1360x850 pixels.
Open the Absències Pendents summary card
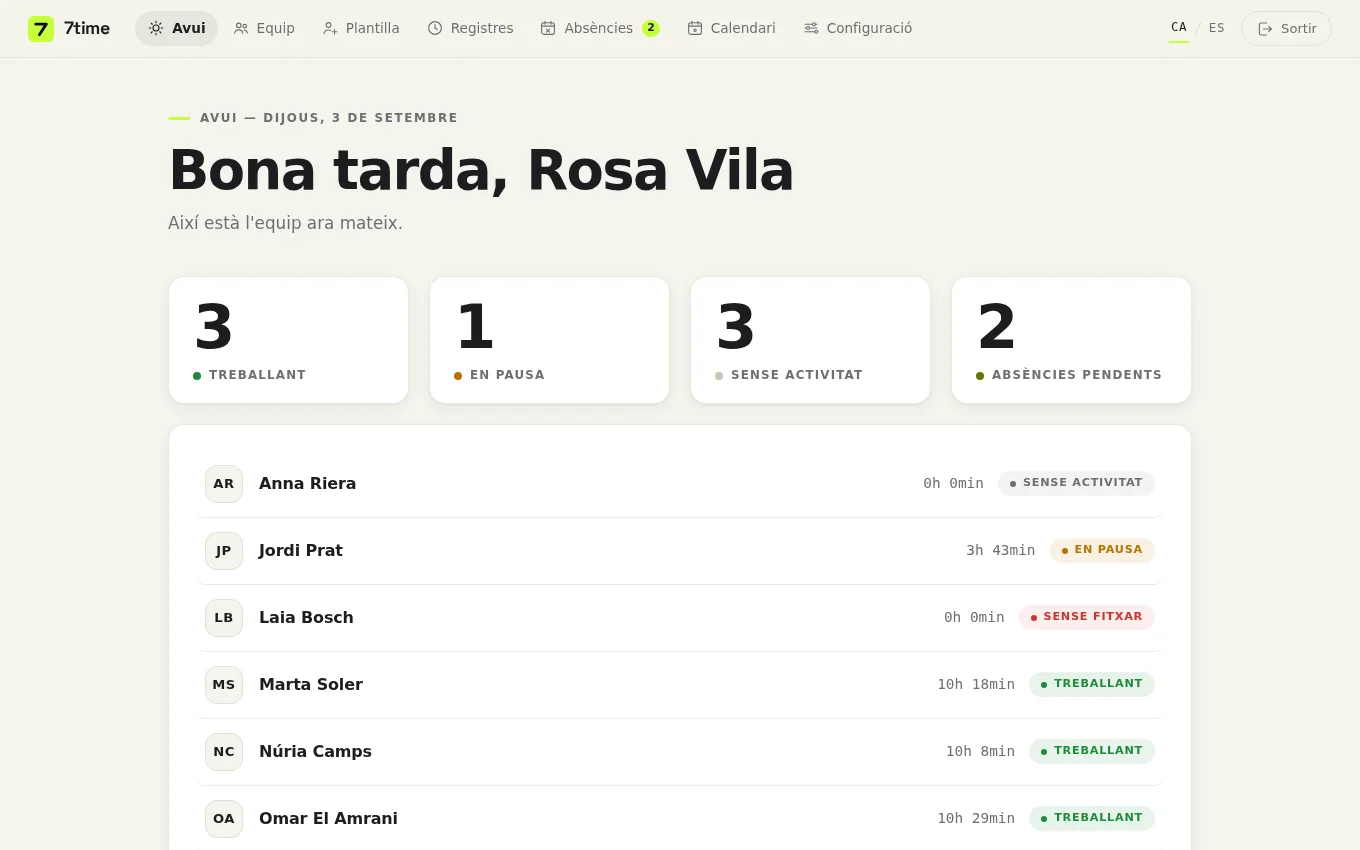[x=1072, y=340]
